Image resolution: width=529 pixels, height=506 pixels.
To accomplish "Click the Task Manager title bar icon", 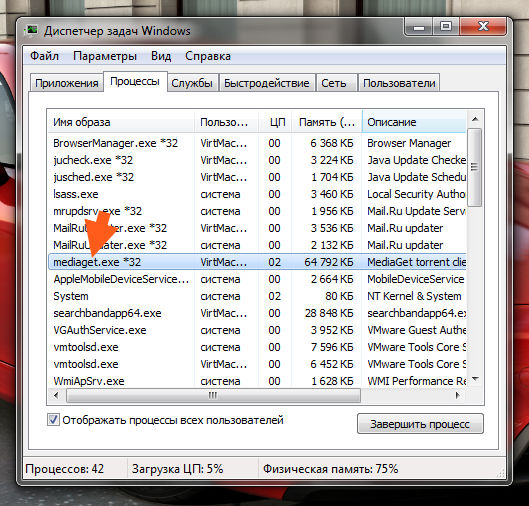I will [32, 31].
